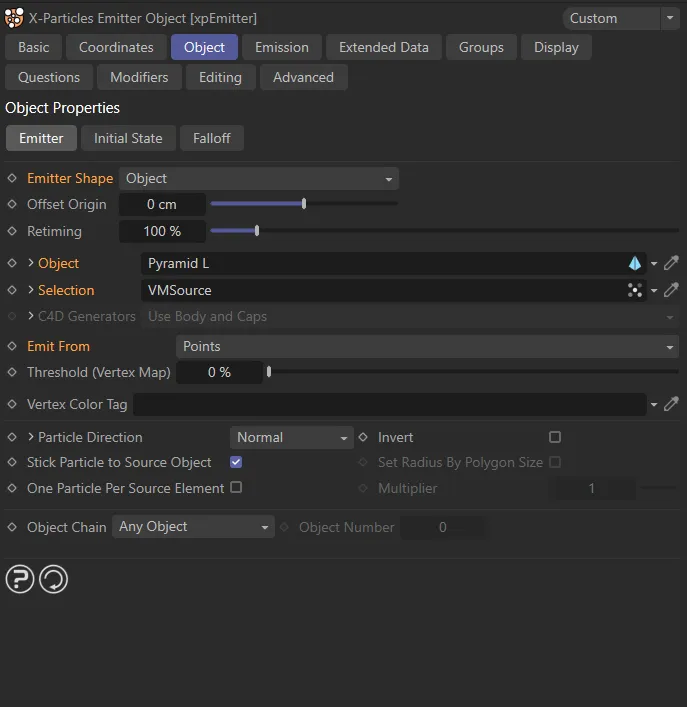Viewport: 687px width, 707px height.
Task: Click keyframe diamond next to Stick Particle to Source Object
Action: [12, 462]
